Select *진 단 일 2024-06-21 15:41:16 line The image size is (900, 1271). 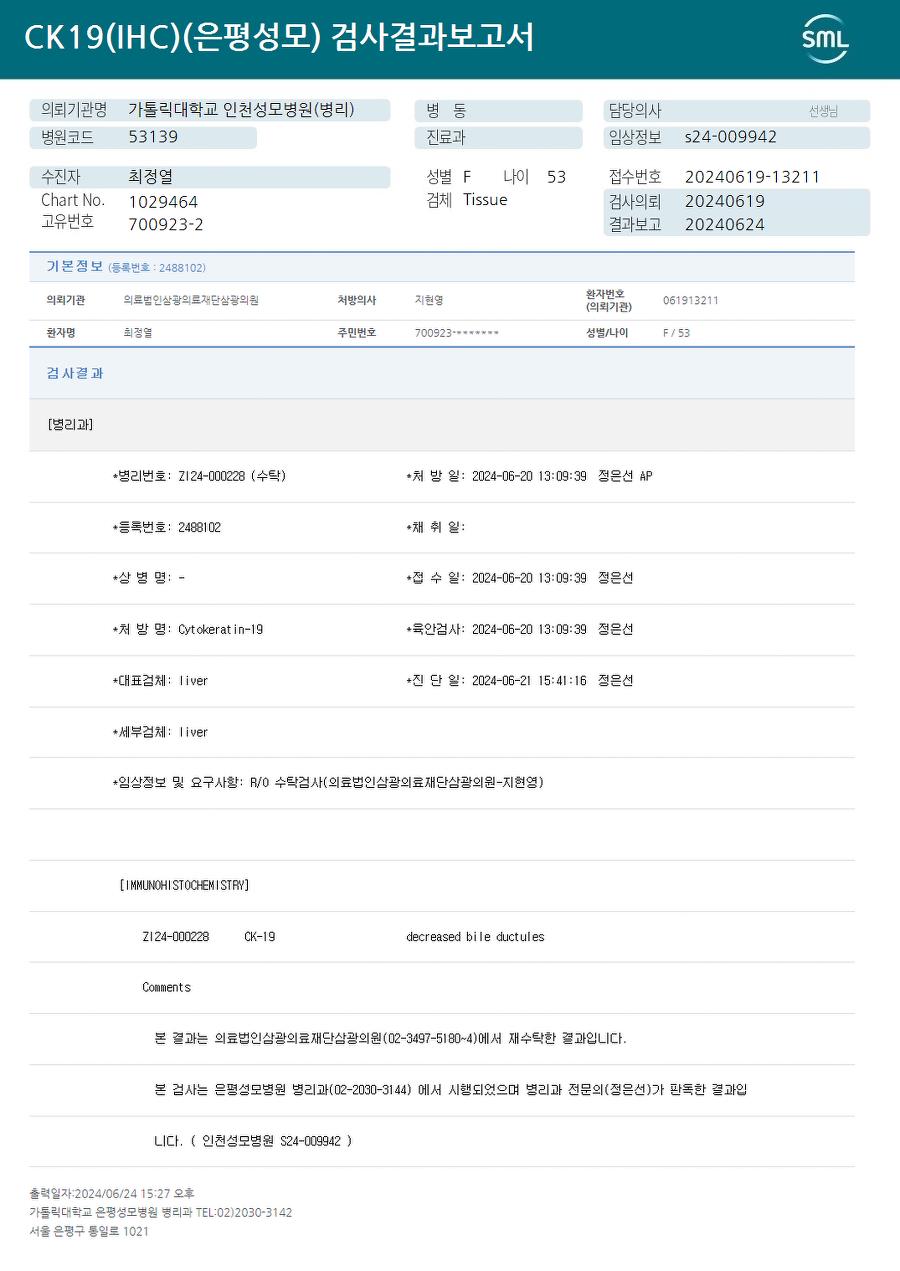[x=519, y=680]
